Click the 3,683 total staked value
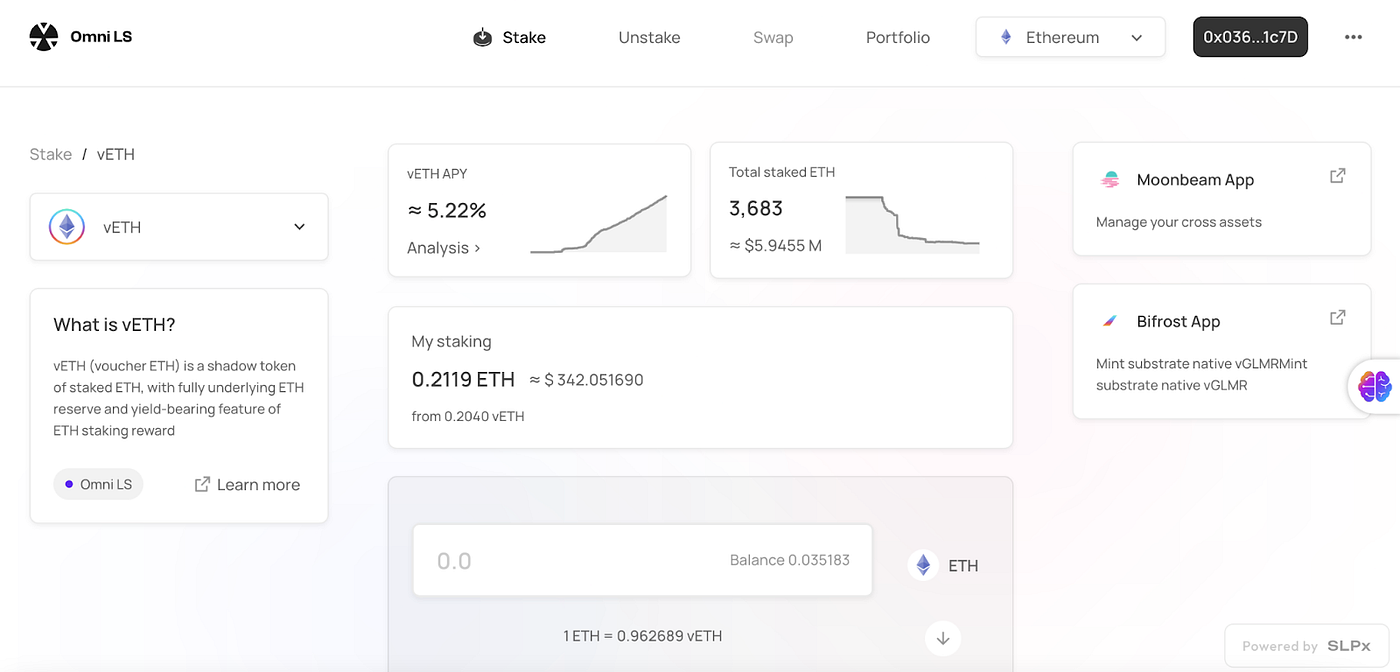Screen dimensions: 1400x672 pos(756,208)
